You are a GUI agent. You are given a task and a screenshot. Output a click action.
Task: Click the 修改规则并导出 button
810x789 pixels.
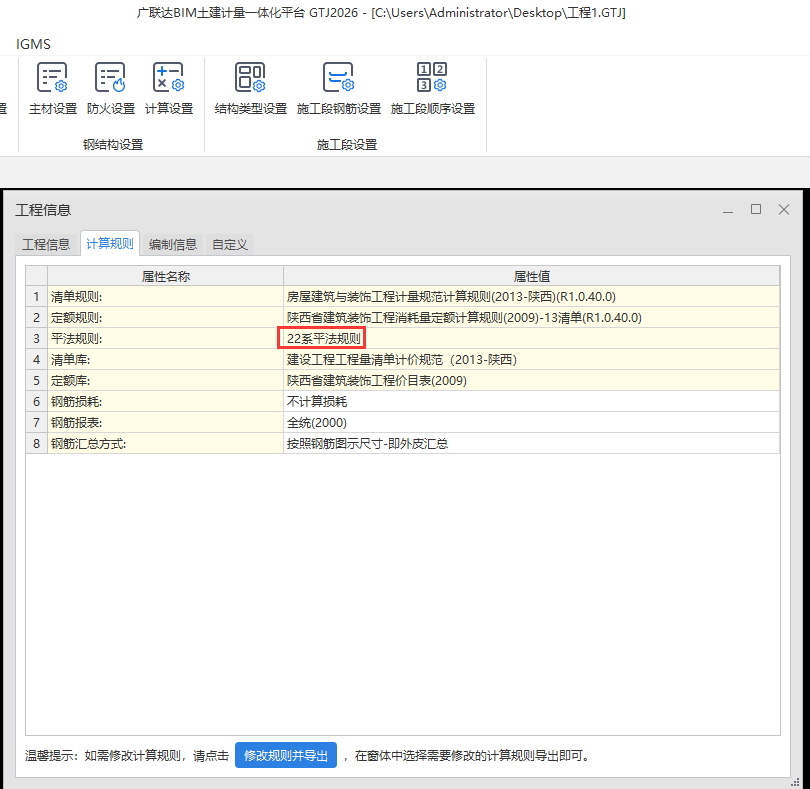pos(286,755)
